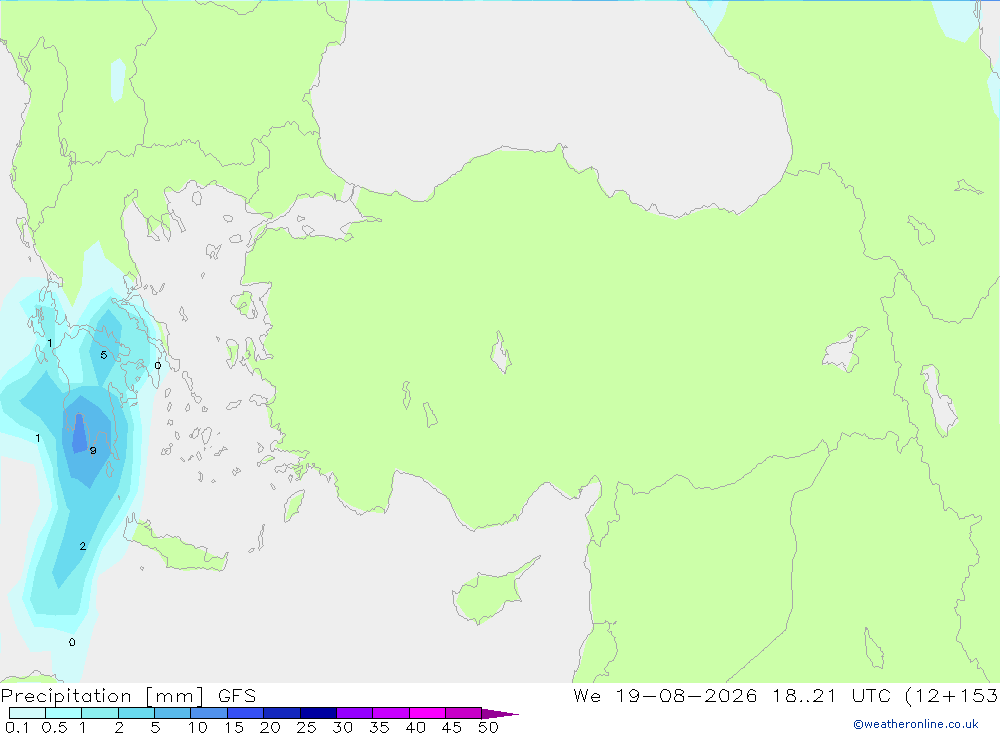Click the "5" precipitation value on the map

[x=103, y=355]
